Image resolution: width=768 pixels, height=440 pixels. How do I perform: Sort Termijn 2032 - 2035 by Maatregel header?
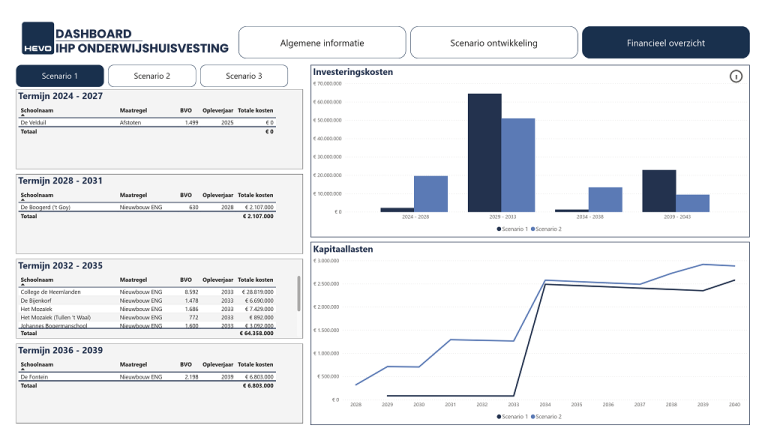click(x=133, y=280)
